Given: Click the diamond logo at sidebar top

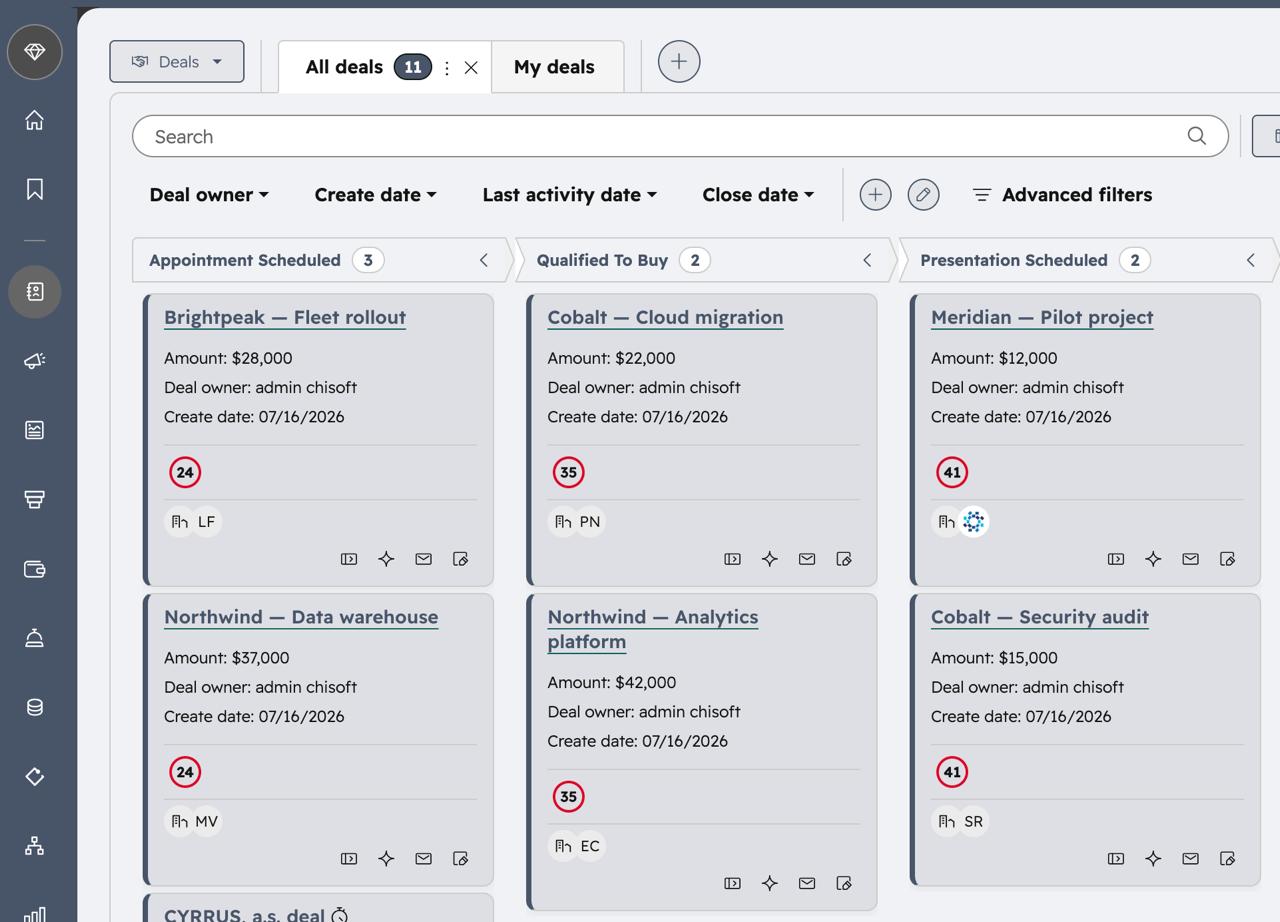Looking at the screenshot, I should coord(35,52).
